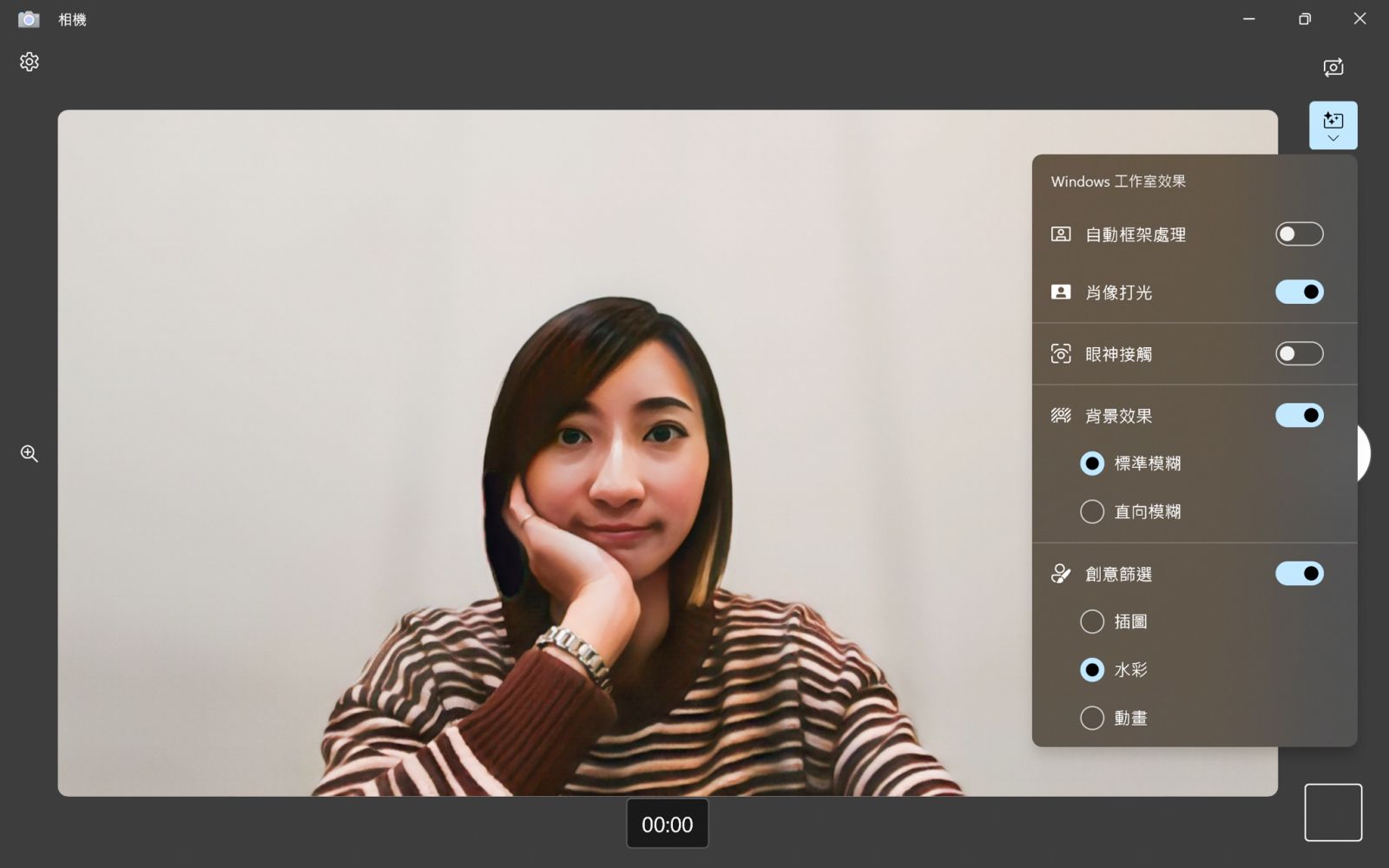Enable the 自動框架處理 toggle
This screenshot has width=1389, height=868.
pyautogui.click(x=1299, y=233)
